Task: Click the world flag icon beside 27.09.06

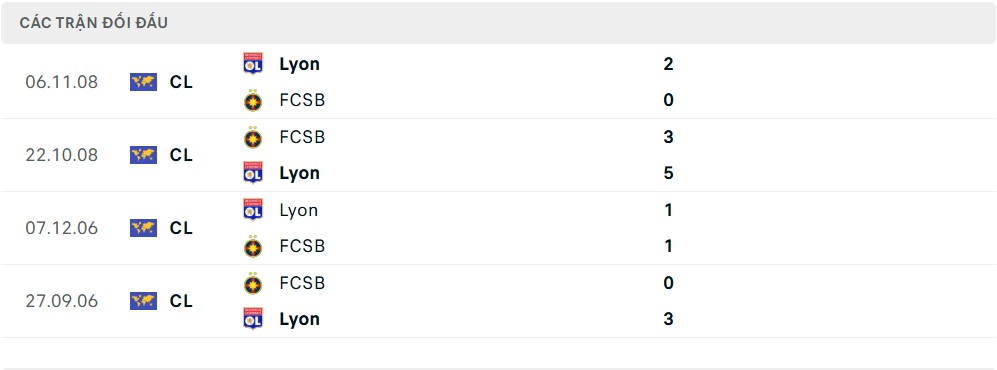Action: (143, 301)
